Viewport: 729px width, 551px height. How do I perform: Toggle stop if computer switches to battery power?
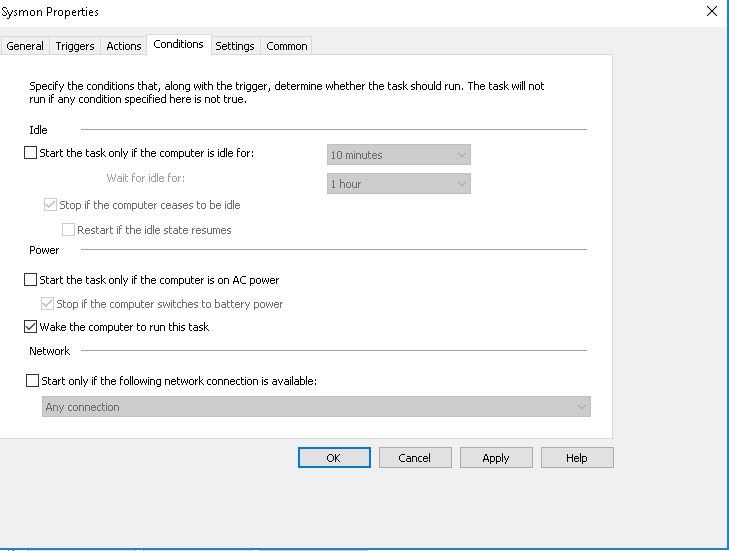tap(48, 304)
